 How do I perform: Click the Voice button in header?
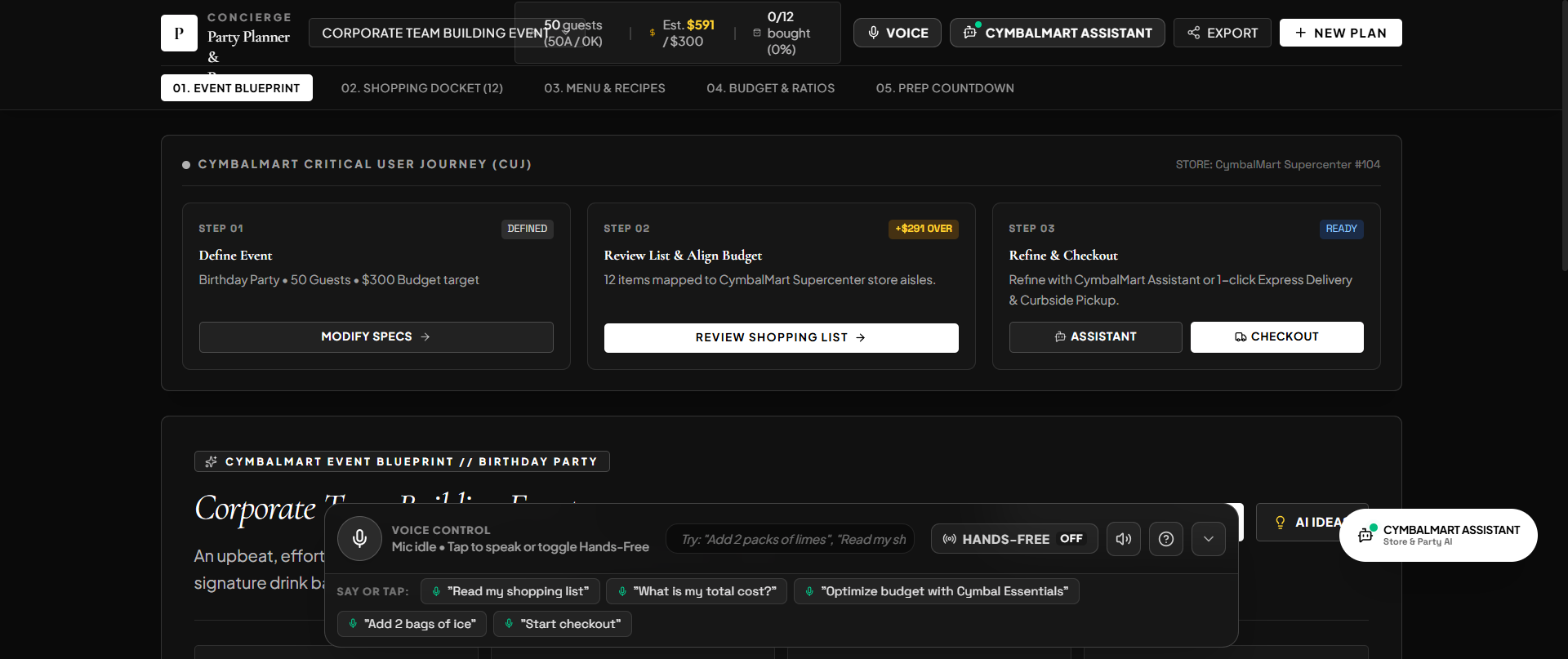[x=898, y=33]
